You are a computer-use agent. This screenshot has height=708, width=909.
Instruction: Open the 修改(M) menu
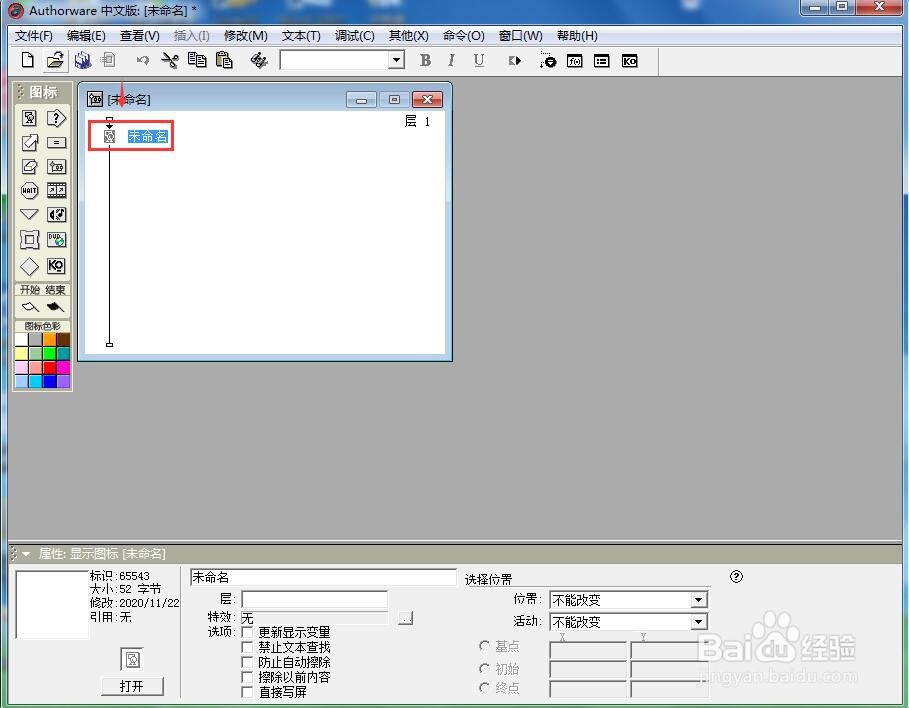(246, 36)
